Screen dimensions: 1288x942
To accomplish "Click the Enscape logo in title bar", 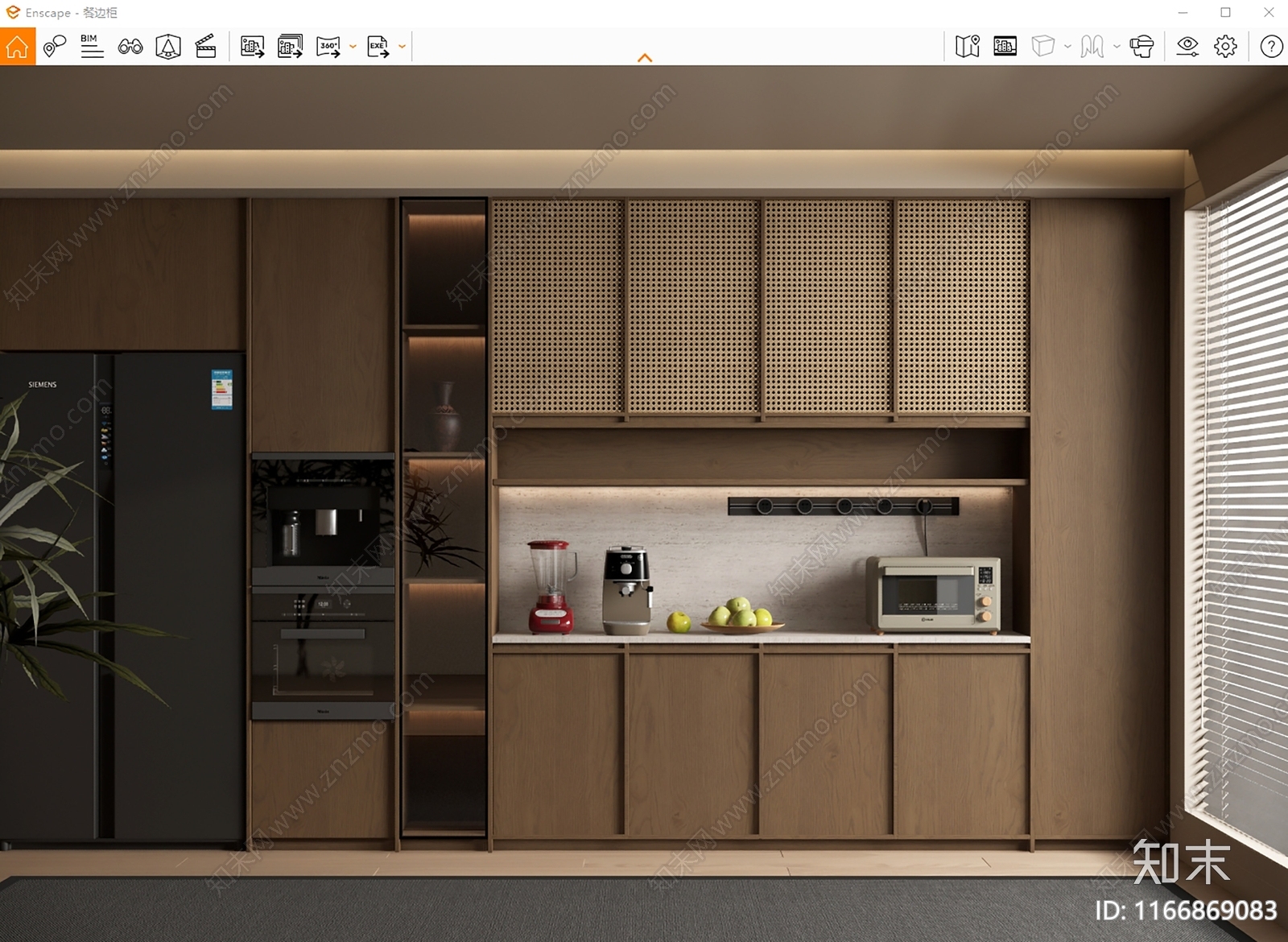I will 13,13.
